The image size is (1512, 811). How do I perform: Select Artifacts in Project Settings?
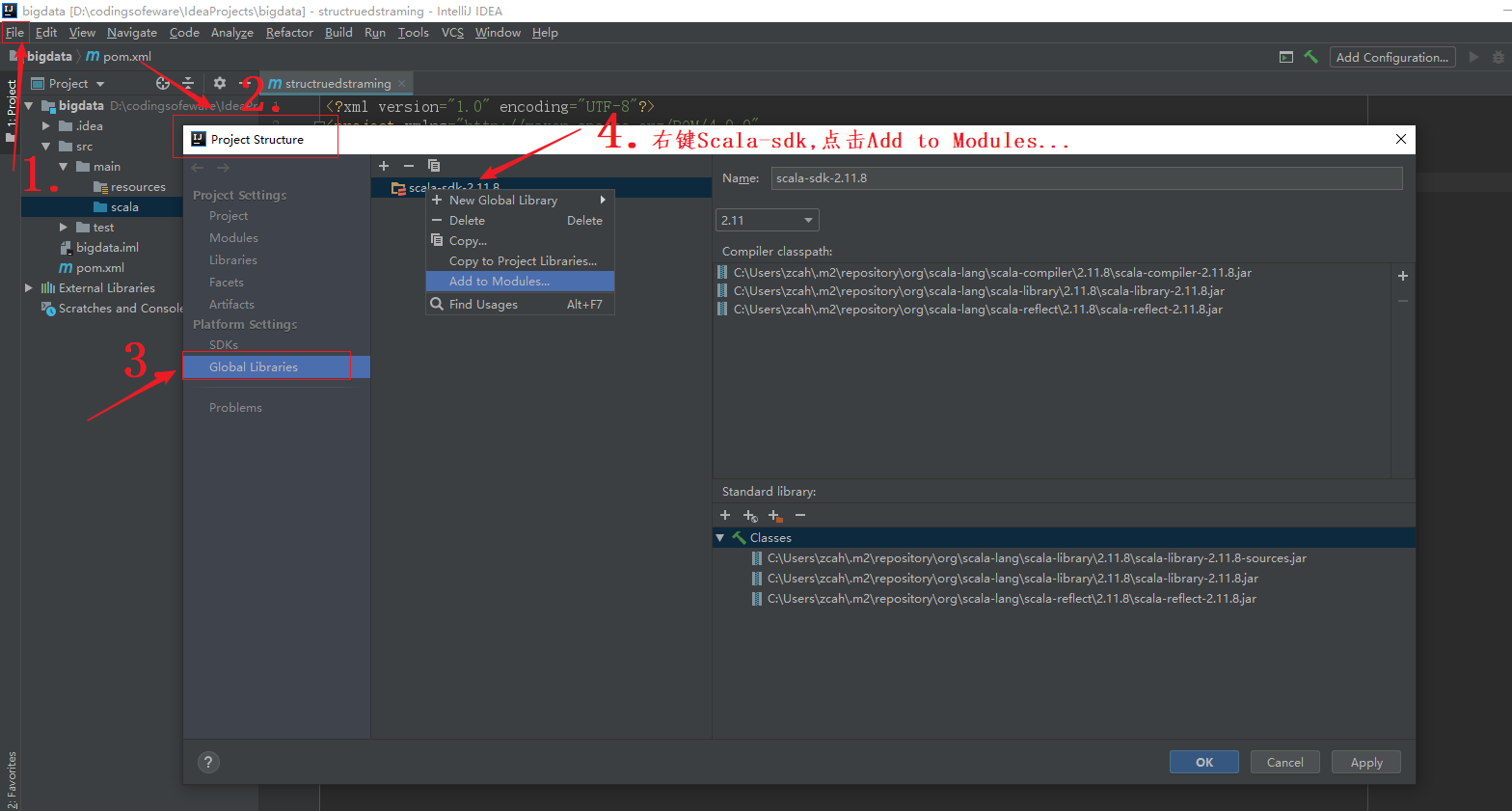(231, 305)
